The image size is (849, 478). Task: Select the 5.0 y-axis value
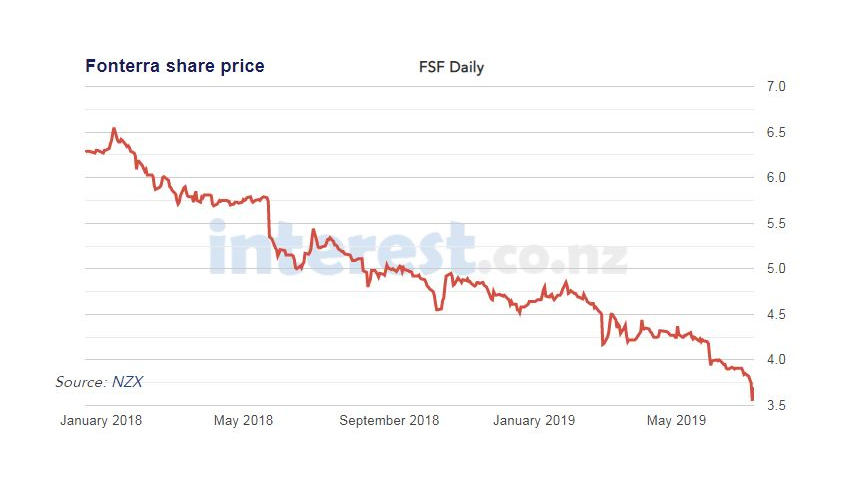(x=776, y=269)
